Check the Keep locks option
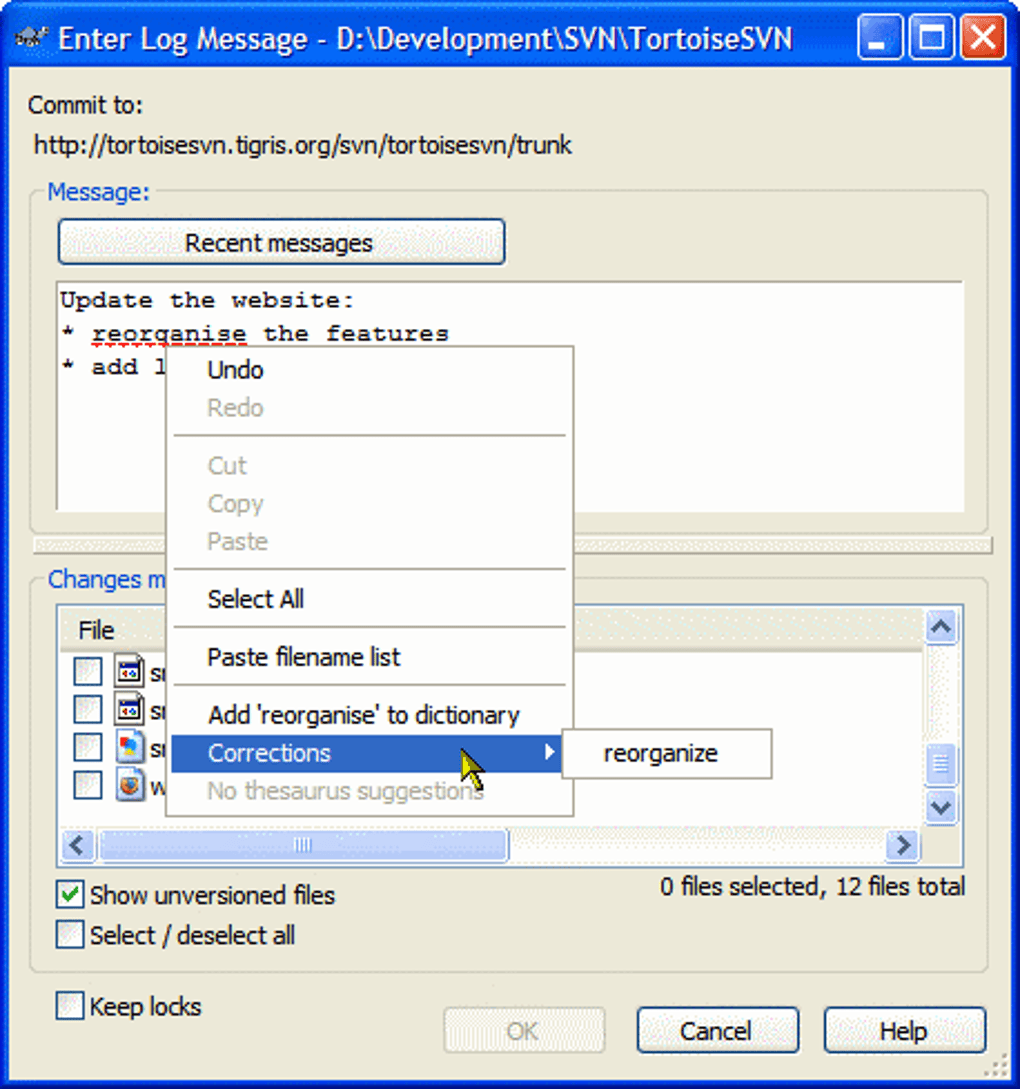1020x1089 pixels. tap(68, 1006)
